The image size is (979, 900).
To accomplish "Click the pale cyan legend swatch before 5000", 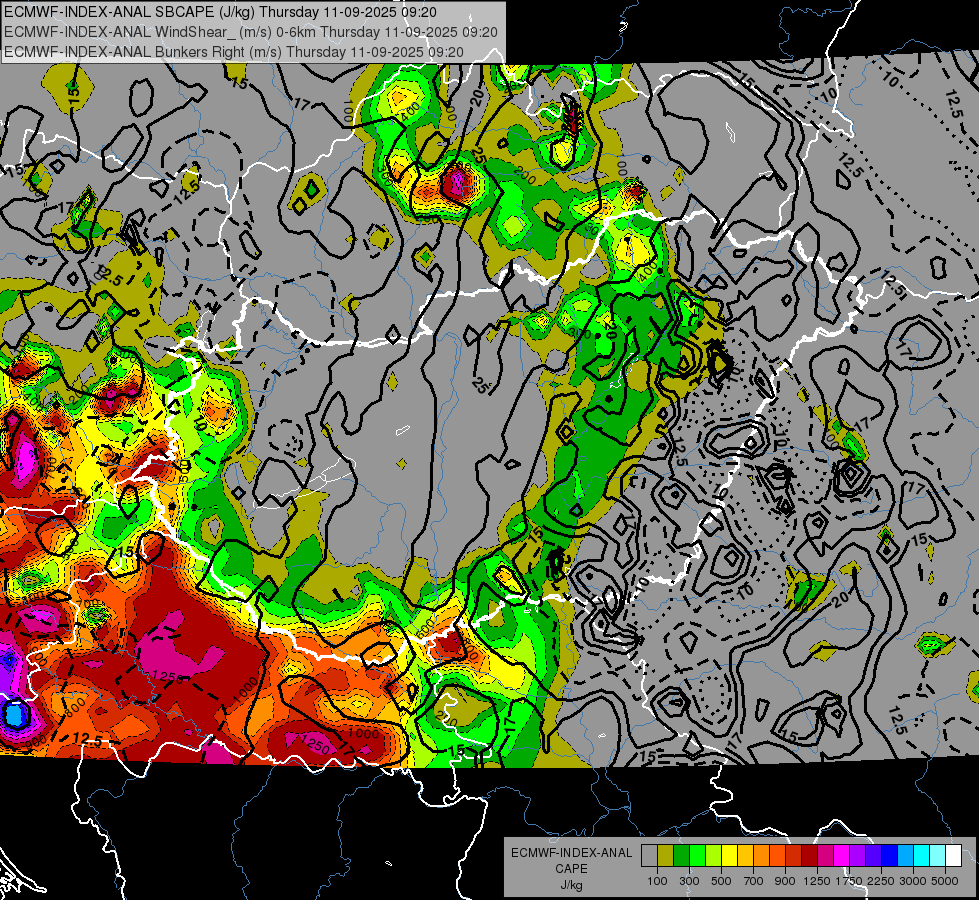I will click(x=938, y=856).
